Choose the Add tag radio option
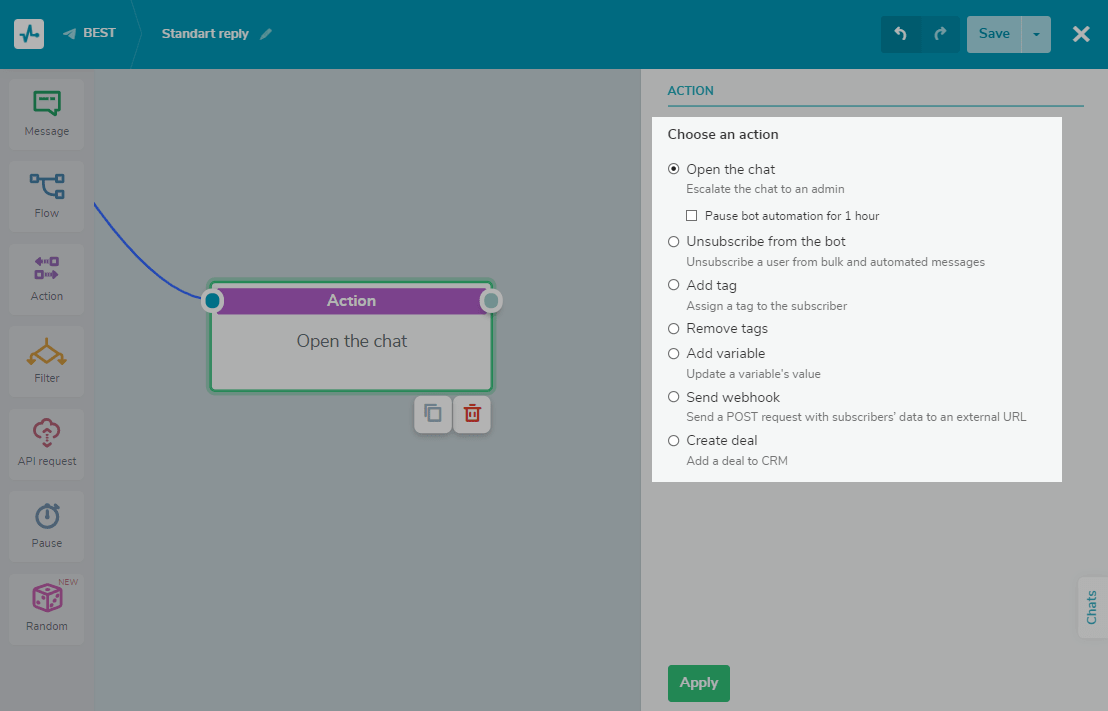The image size is (1108, 711). [x=673, y=285]
